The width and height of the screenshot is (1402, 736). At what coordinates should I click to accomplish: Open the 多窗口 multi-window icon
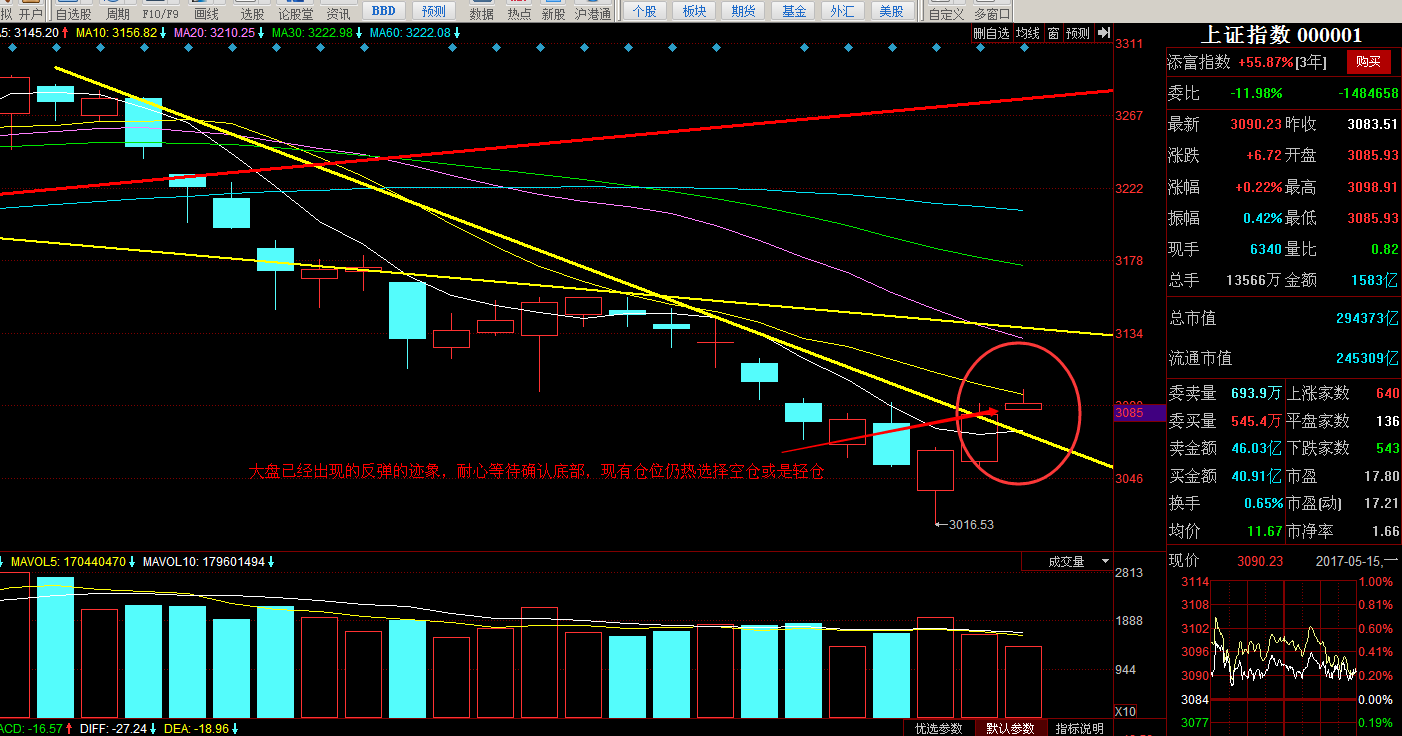[992, 12]
